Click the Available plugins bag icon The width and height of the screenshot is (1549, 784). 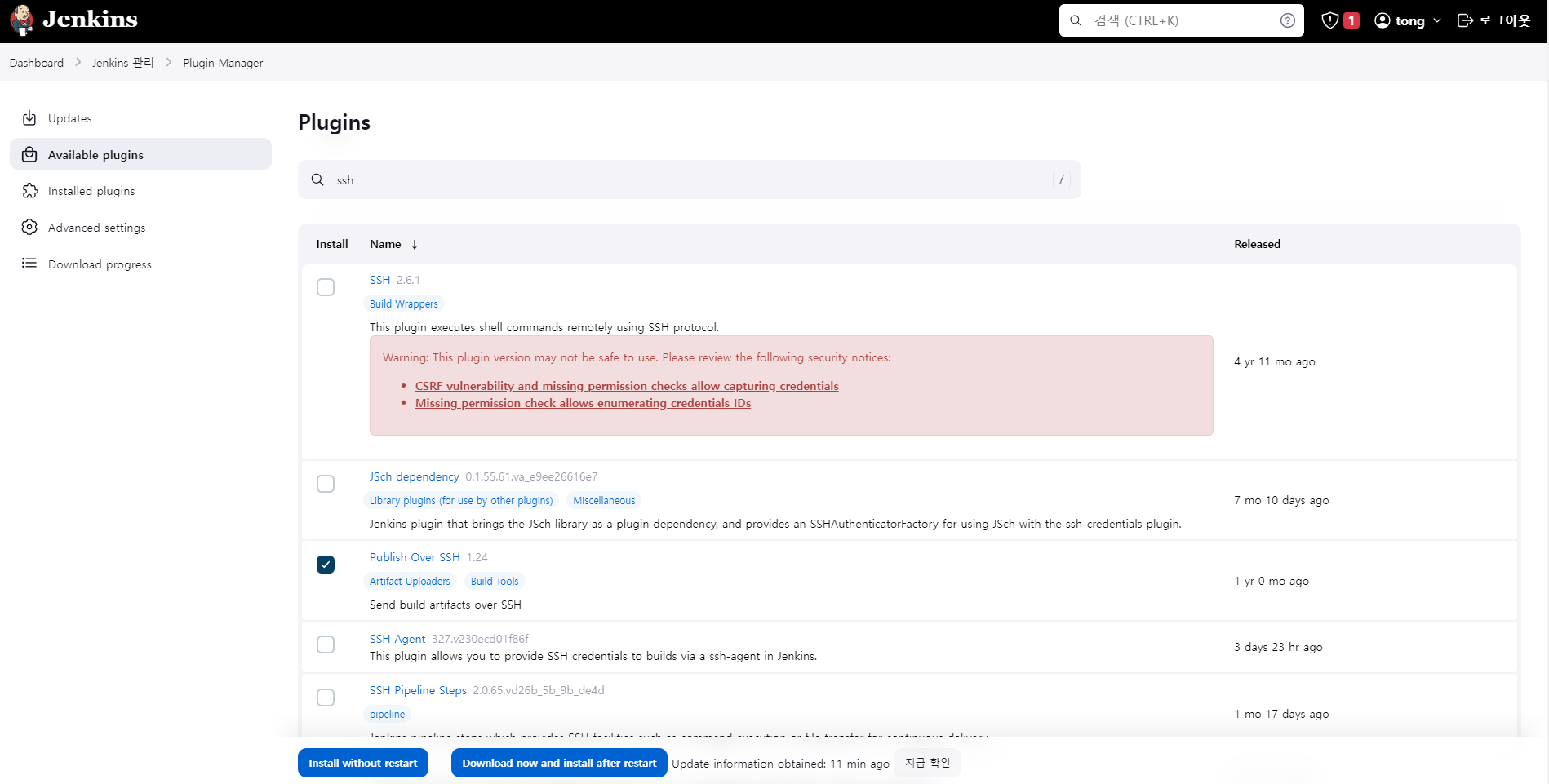point(29,154)
